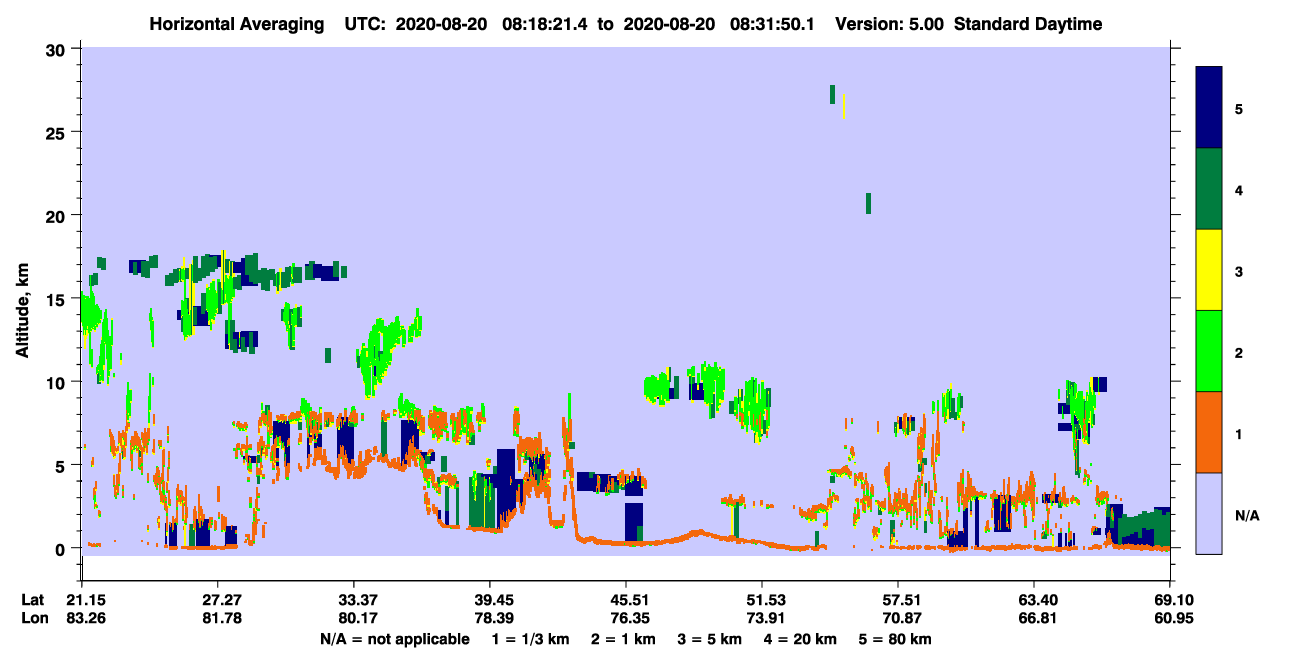The height and width of the screenshot is (667, 1300).
Task: Click the '20' altitude tick label
Action: pyautogui.click(x=54, y=215)
